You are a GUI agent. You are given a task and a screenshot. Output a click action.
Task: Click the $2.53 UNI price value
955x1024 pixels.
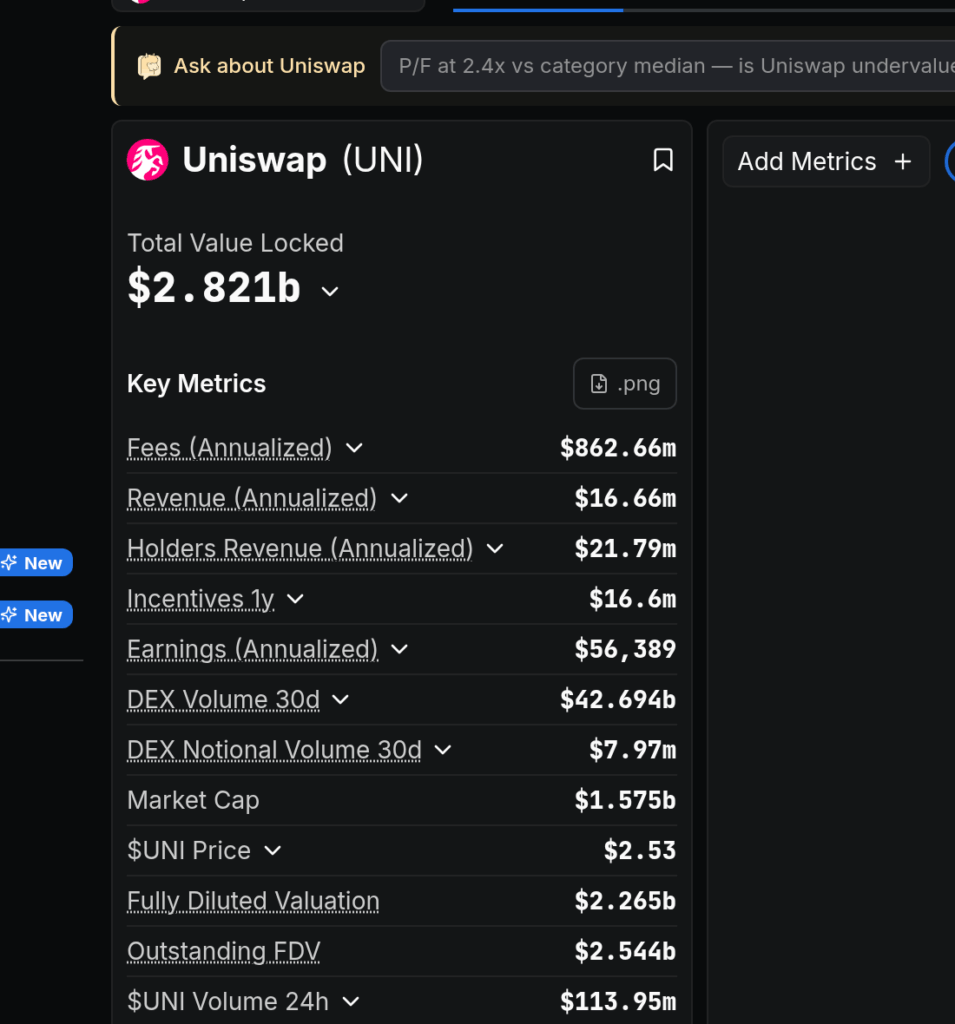tap(639, 850)
